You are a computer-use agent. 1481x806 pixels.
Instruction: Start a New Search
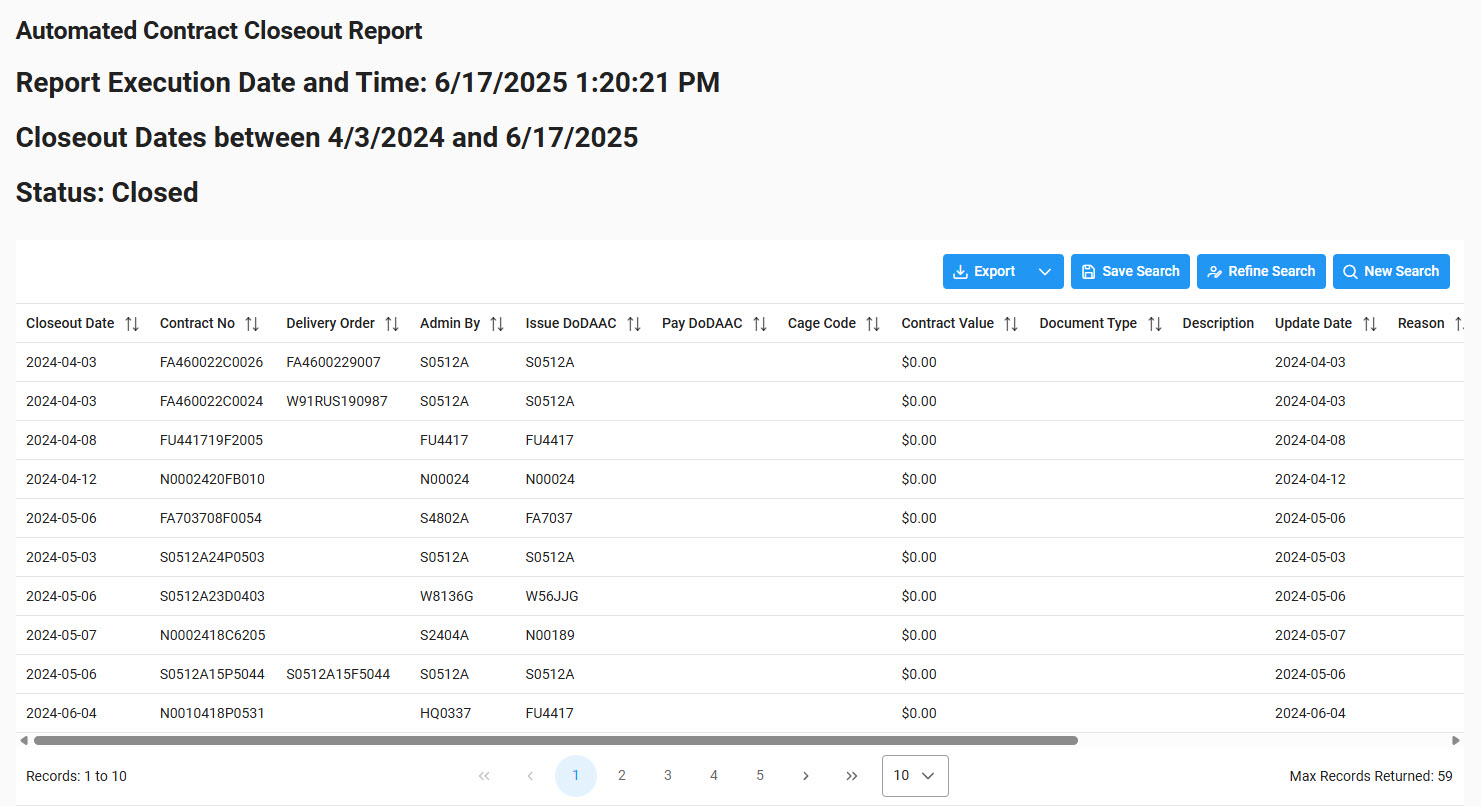pyautogui.click(x=1390, y=272)
